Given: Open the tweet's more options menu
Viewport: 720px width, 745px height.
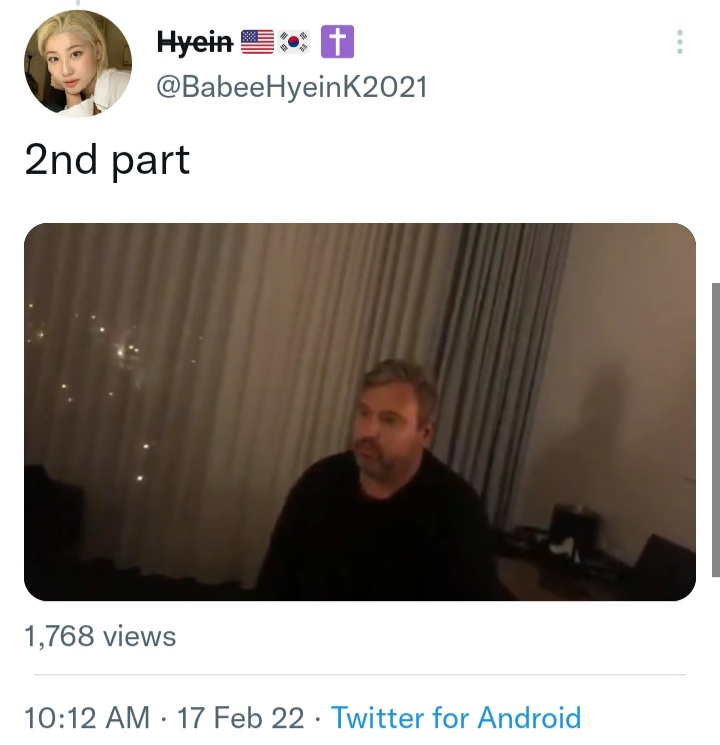Looking at the screenshot, I should pos(680,42).
